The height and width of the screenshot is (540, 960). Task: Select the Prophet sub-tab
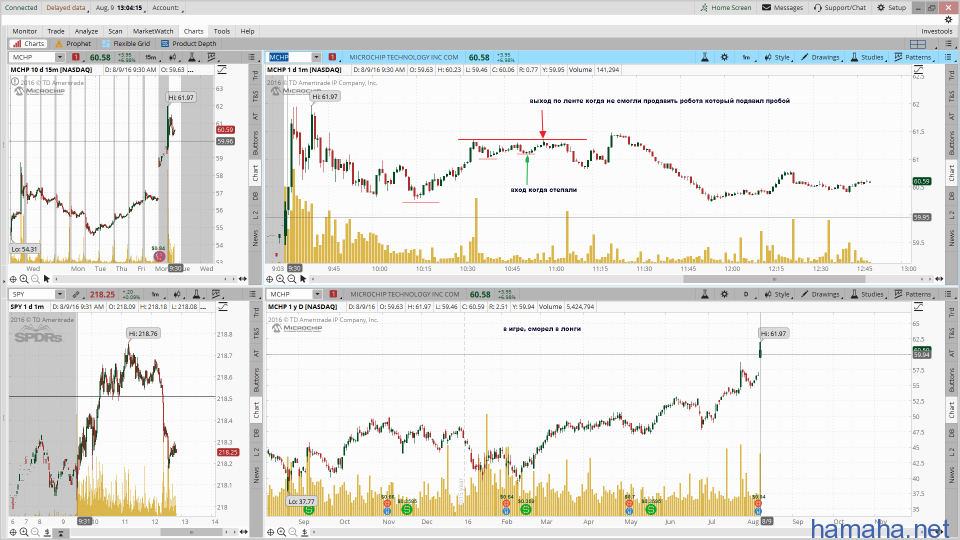[73, 43]
